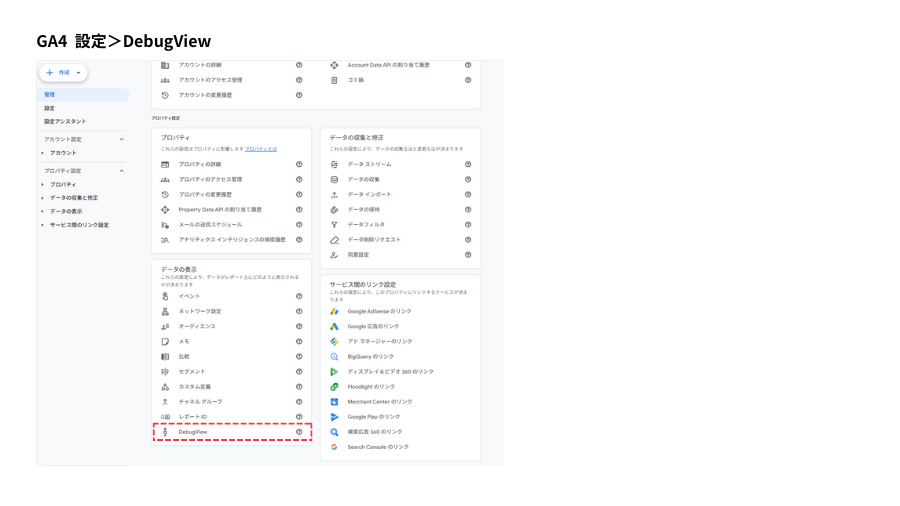
Task: Click help icon beside 同意設定
Action: [468, 255]
